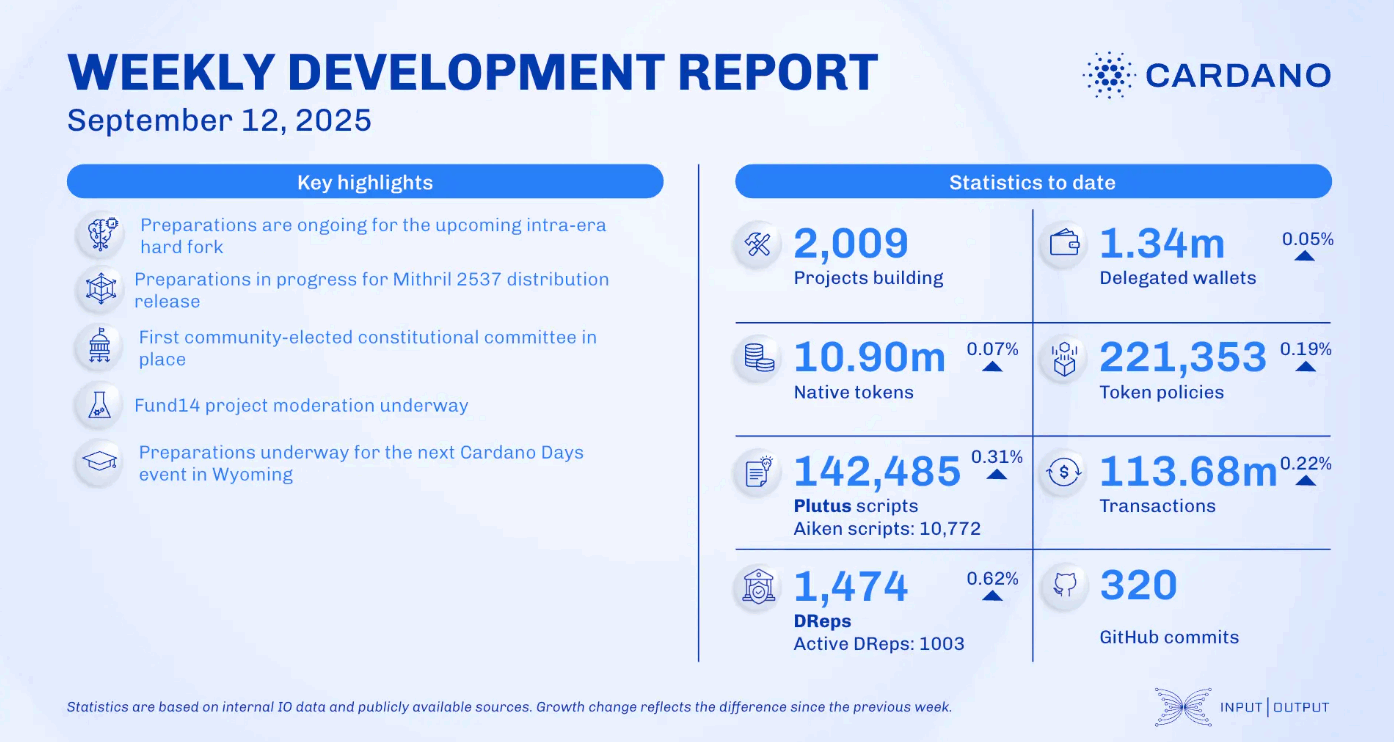
Task: Click the up arrow under 0.05%
Action: [x=1305, y=255]
